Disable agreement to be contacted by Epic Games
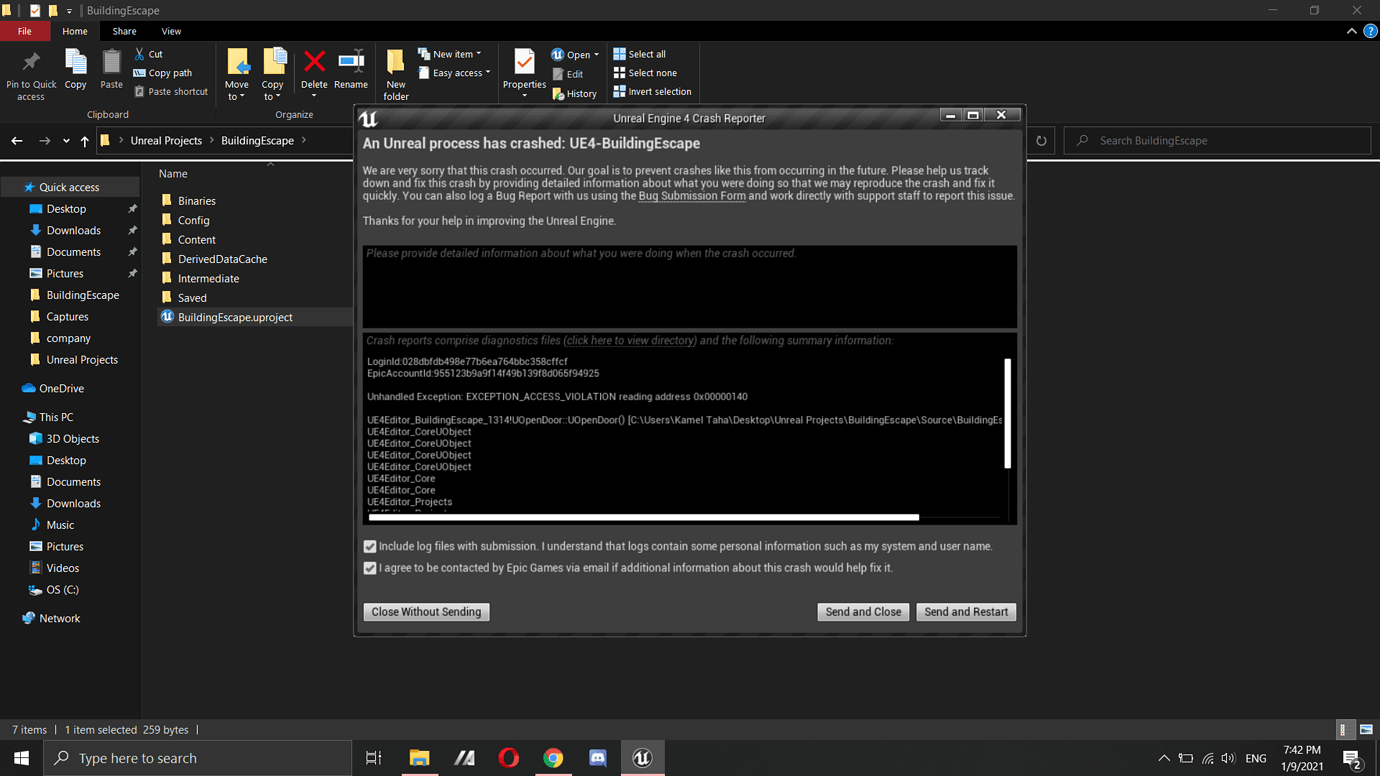 370,568
